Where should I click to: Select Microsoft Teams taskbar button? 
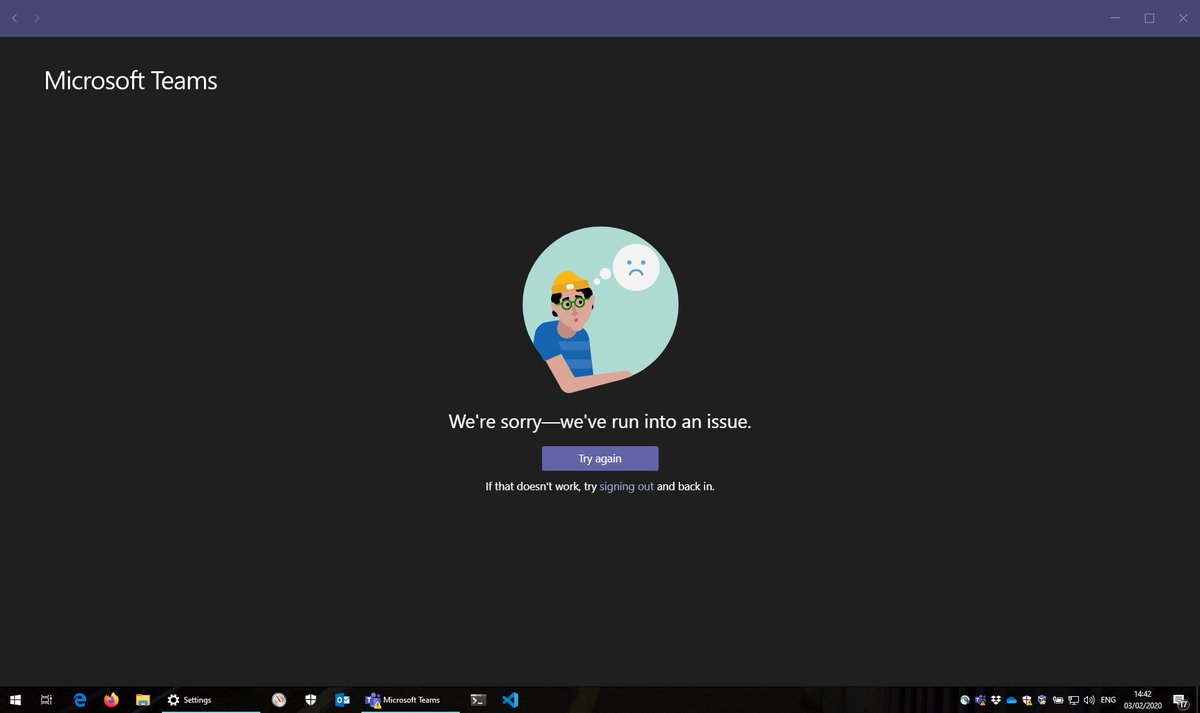pyautogui.click(x=410, y=700)
